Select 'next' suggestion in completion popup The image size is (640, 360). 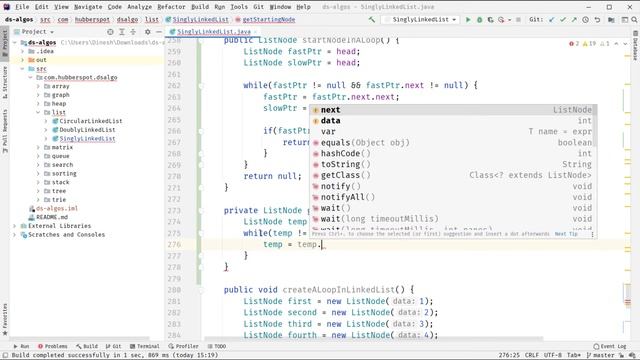[452, 110]
